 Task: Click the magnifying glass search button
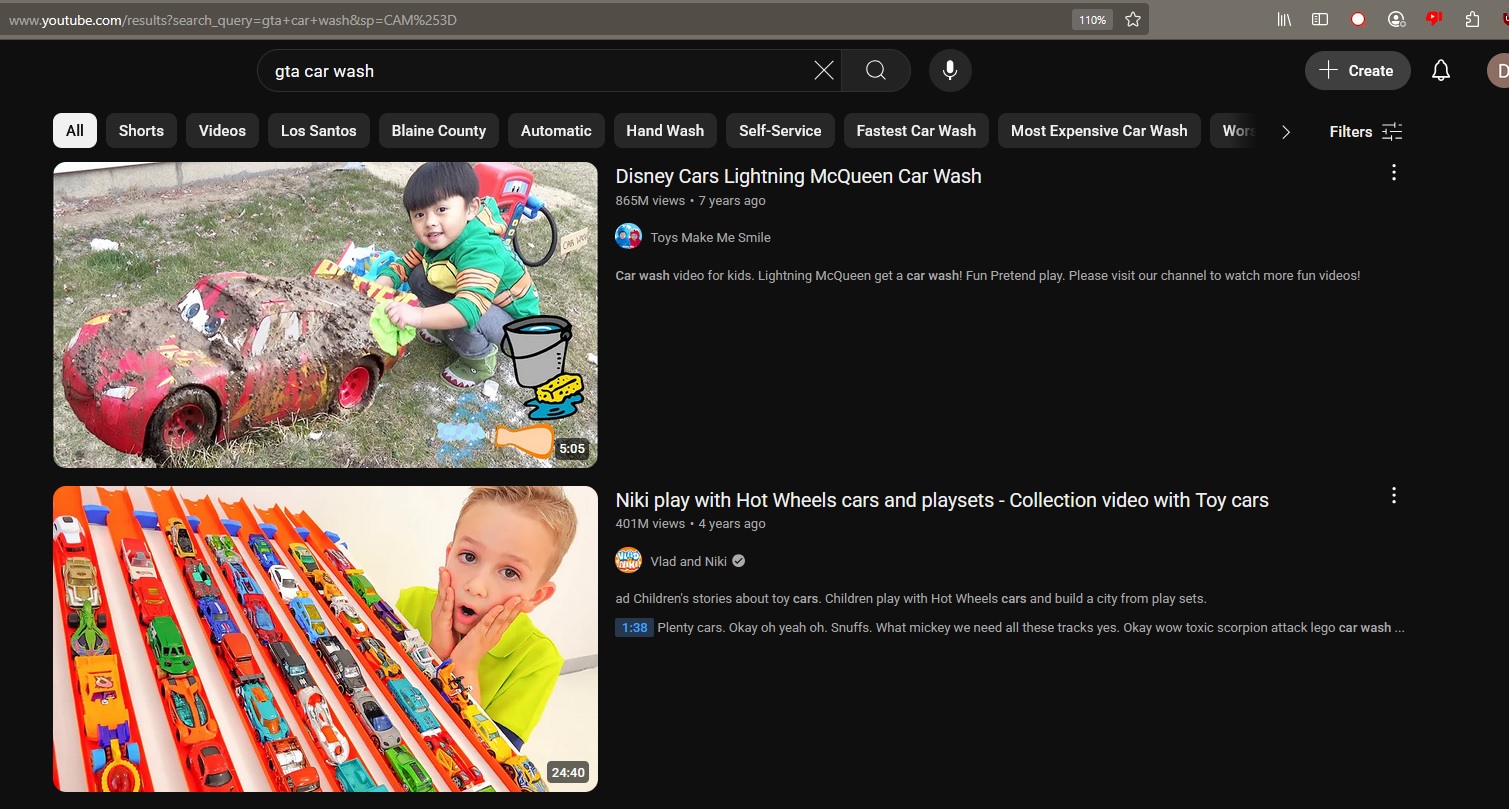[876, 70]
